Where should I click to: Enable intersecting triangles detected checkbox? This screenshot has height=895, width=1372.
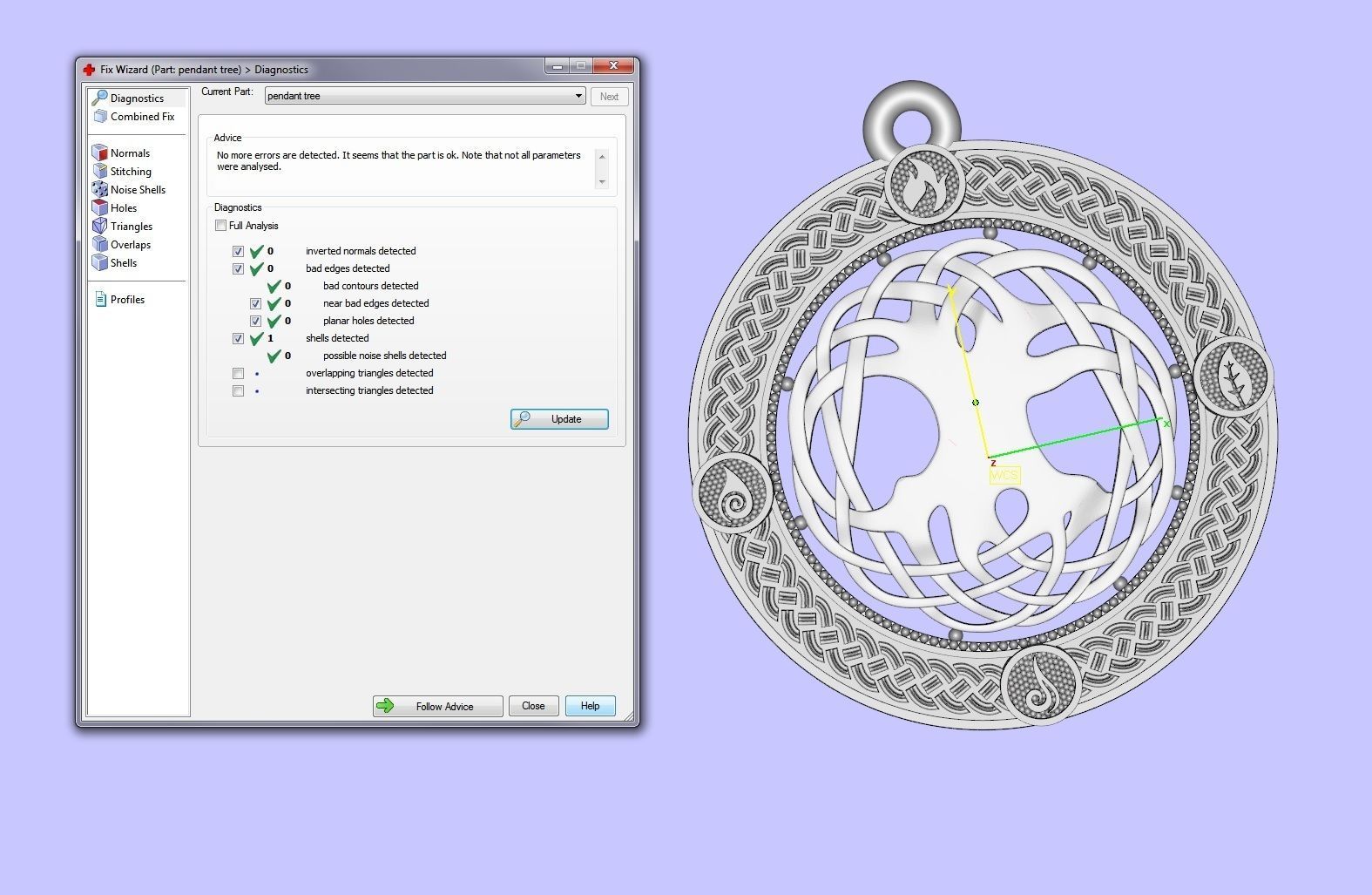tap(238, 390)
